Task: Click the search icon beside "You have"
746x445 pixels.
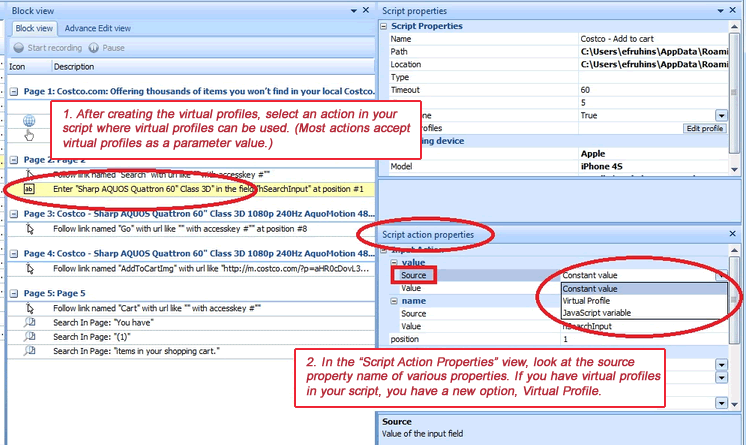Action: tap(29, 323)
